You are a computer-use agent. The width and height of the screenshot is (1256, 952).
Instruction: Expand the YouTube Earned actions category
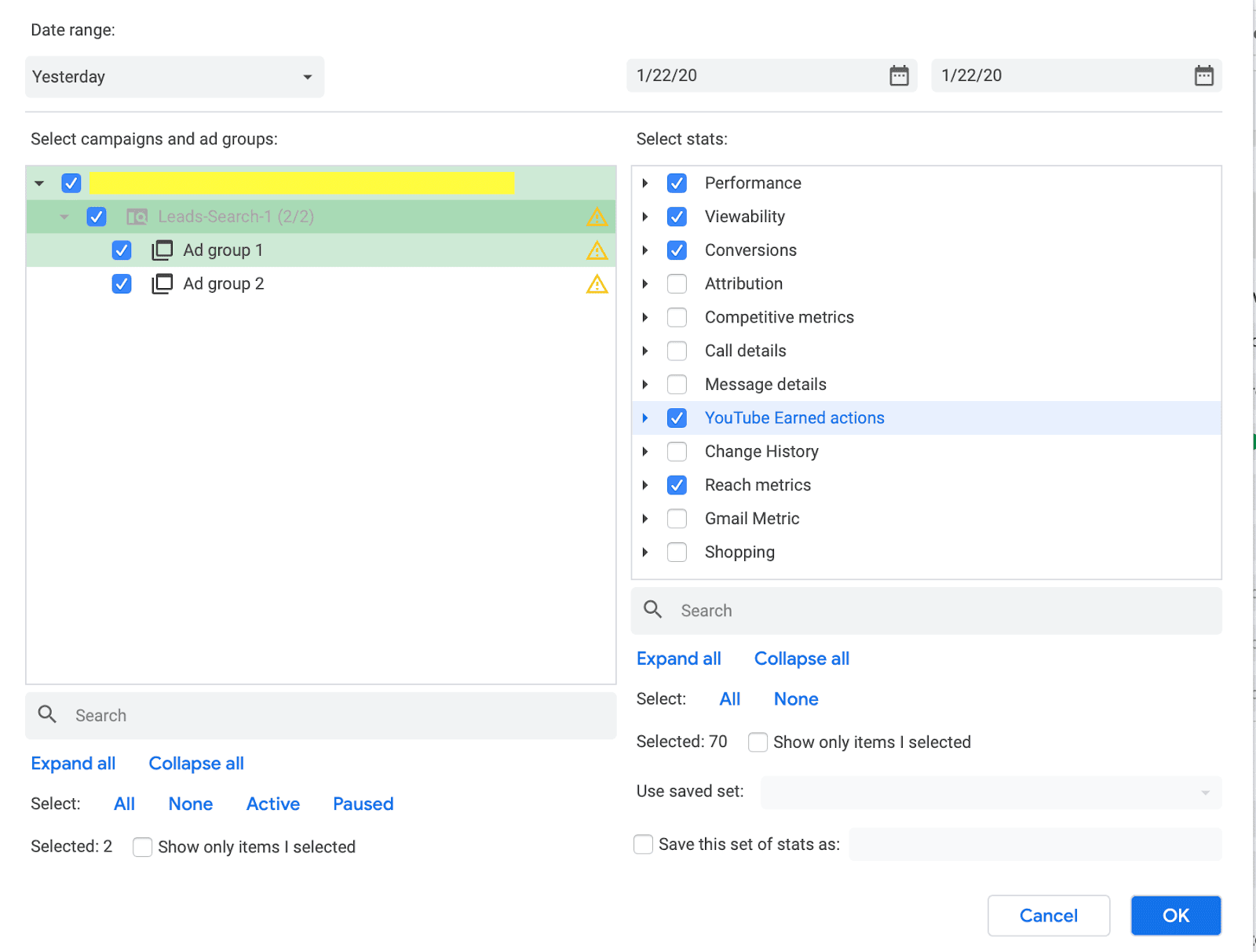645,418
